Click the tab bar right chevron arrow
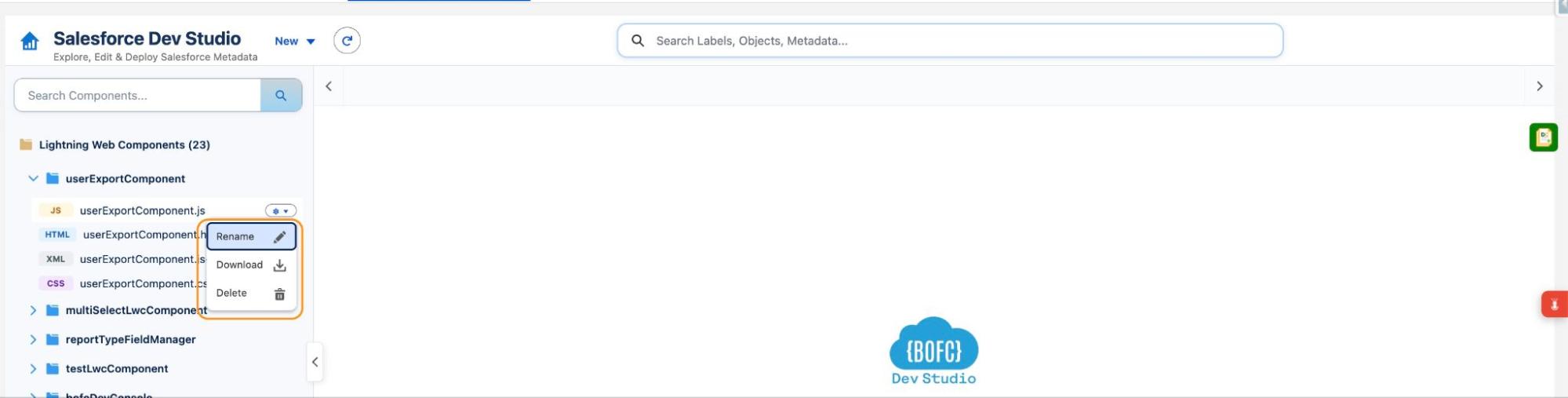 [1539, 86]
